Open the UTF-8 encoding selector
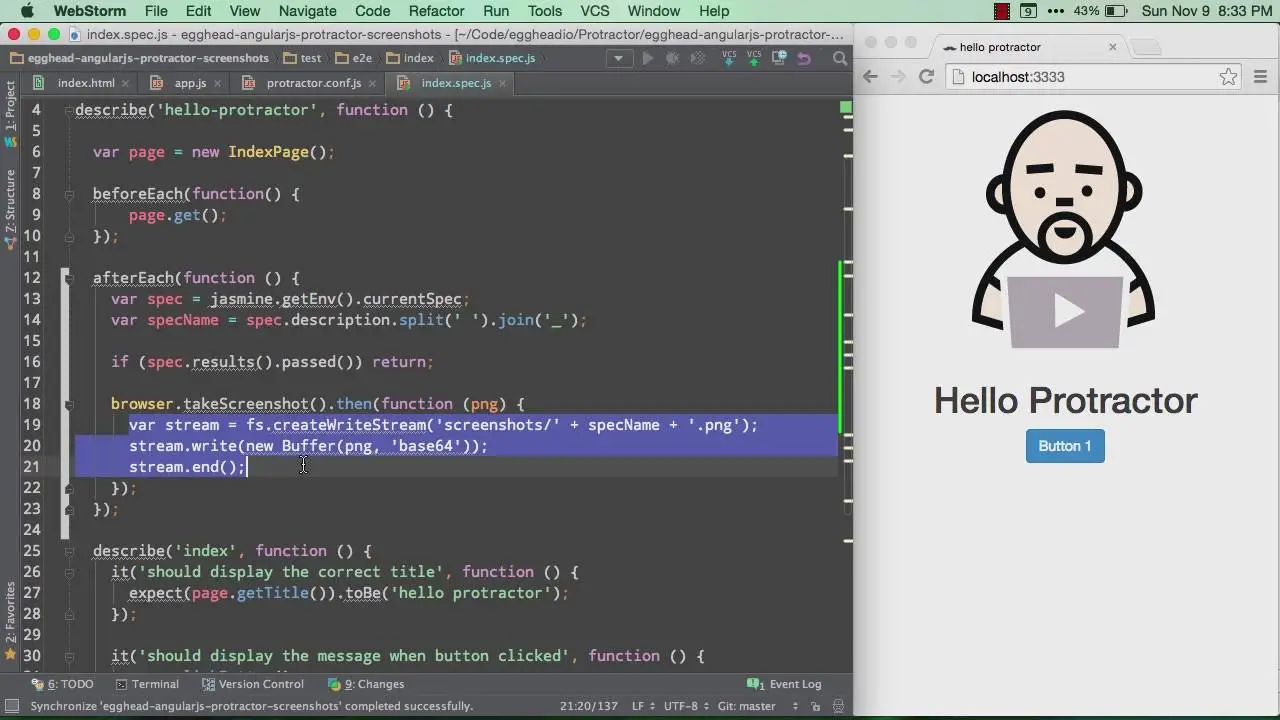1280x720 pixels. [x=686, y=706]
